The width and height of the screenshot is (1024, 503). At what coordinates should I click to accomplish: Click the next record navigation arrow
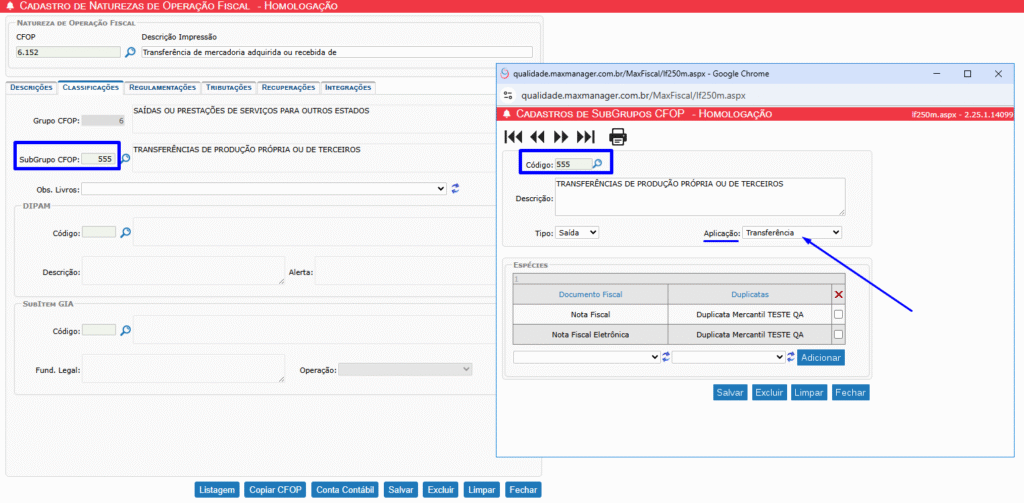[x=561, y=137]
